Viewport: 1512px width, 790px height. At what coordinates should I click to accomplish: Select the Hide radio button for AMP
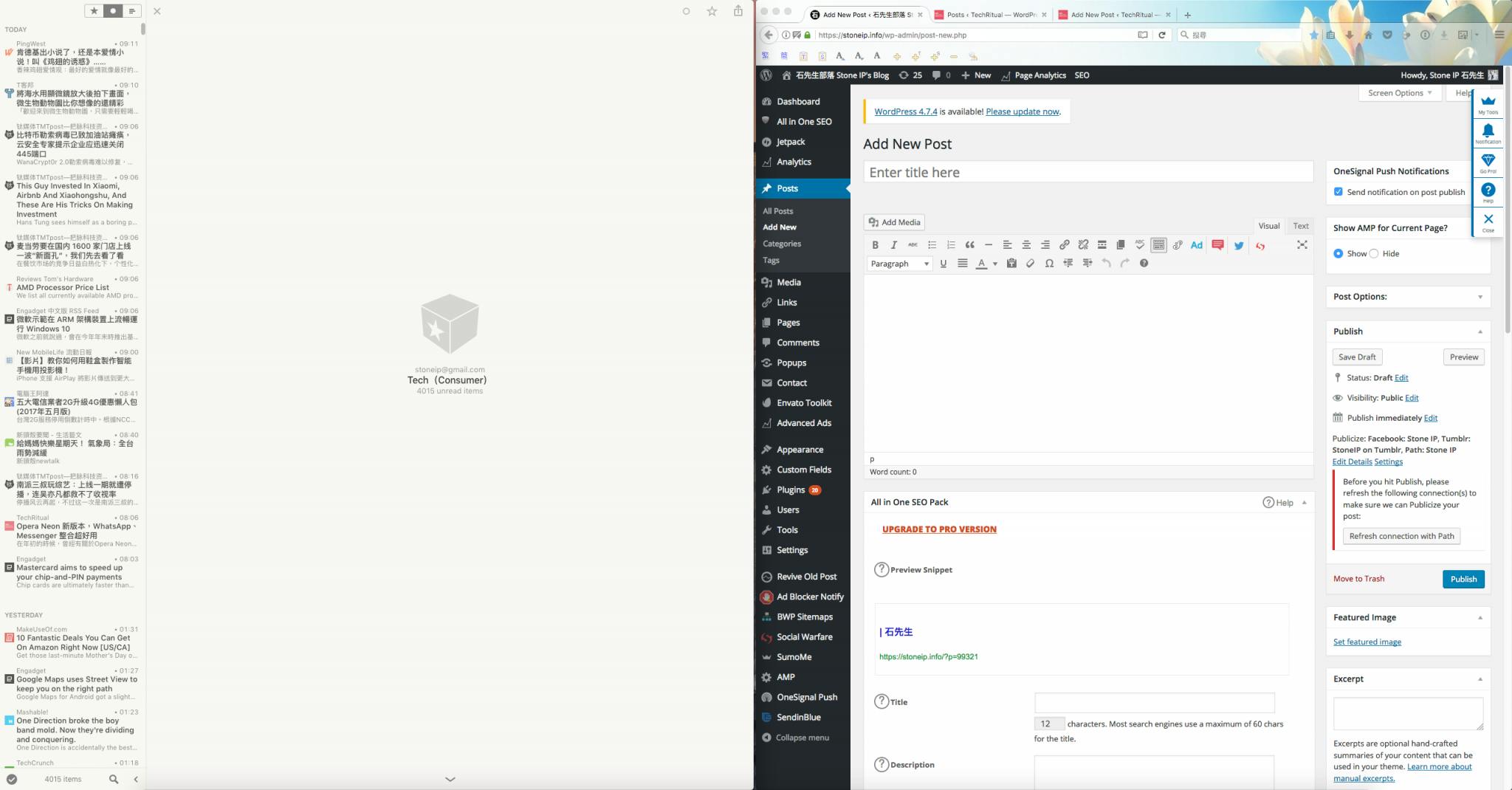click(1374, 253)
